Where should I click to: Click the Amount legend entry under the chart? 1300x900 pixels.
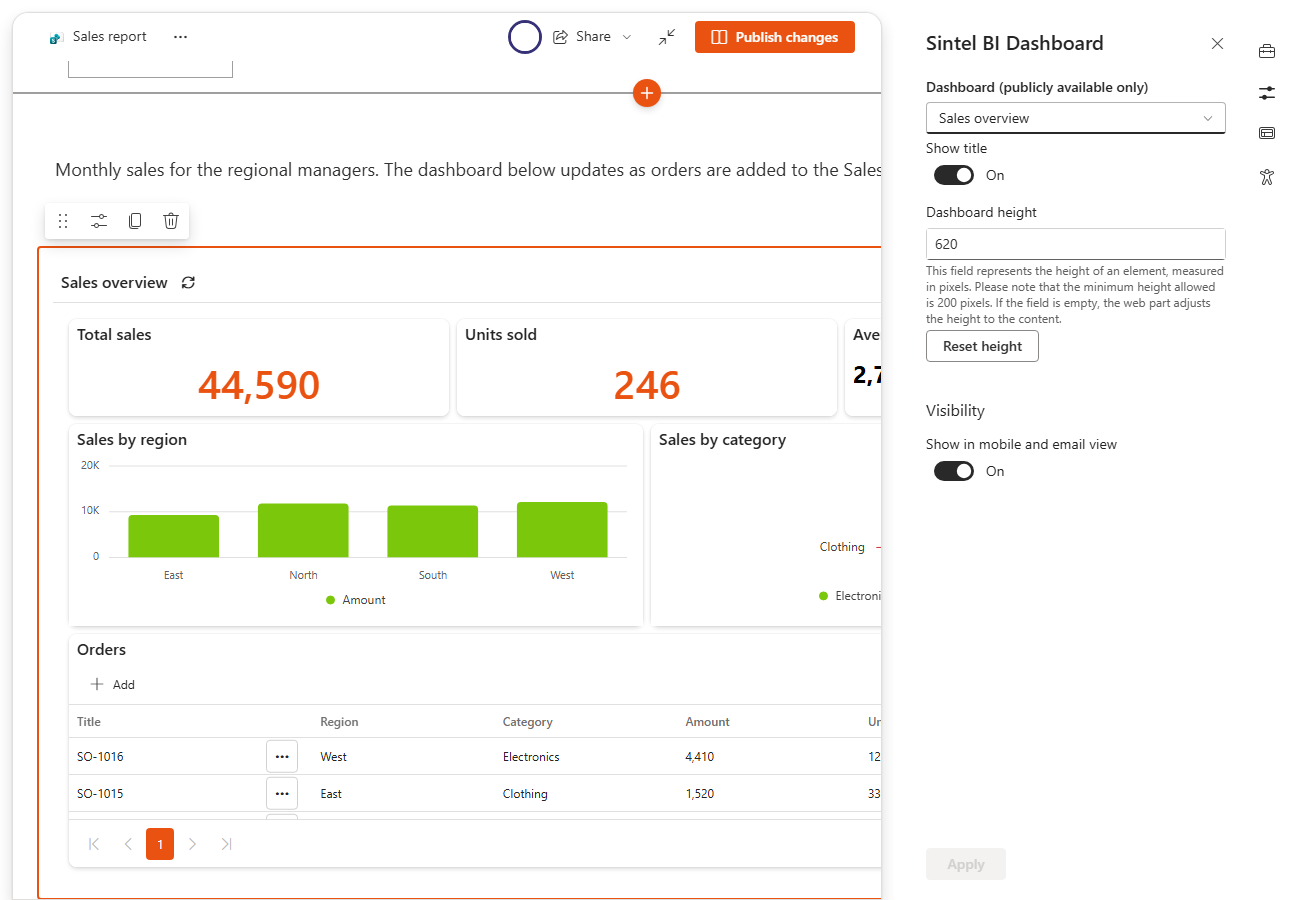pyautogui.click(x=355, y=600)
